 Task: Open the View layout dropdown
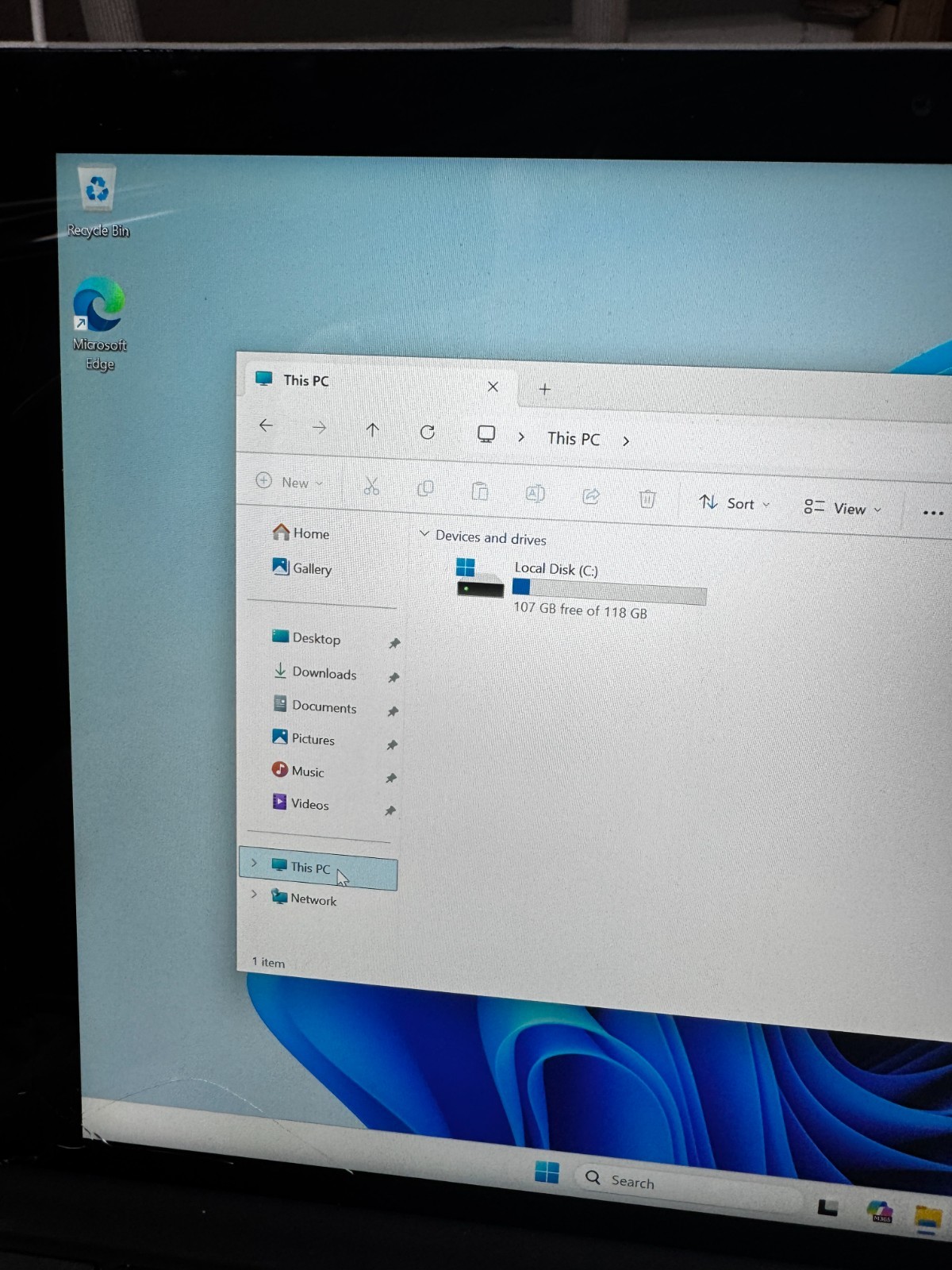843,508
